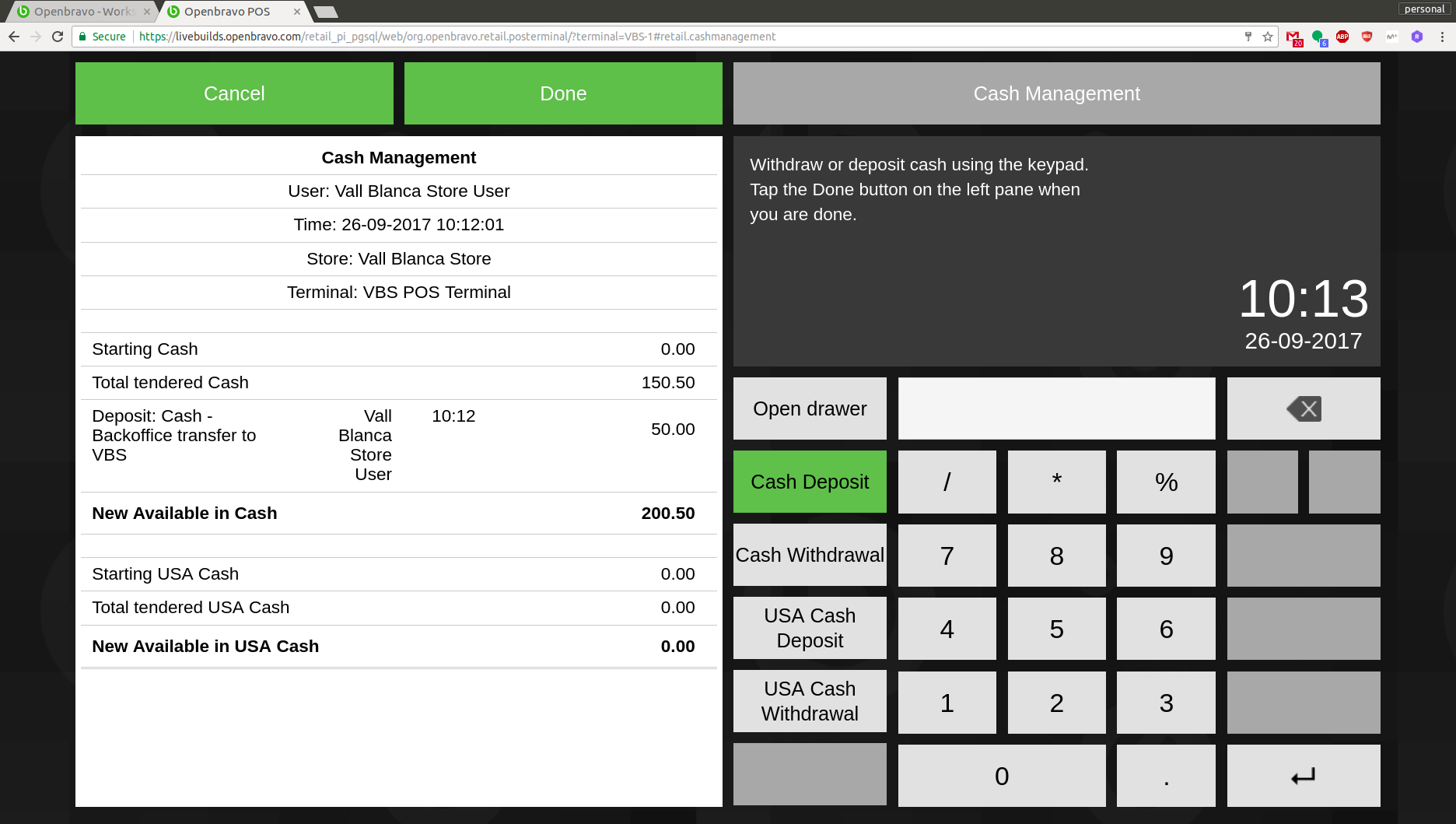This screenshot has height=824, width=1456.
Task: Tap the multiply asterisk key
Action: (x=1056, y=482)
